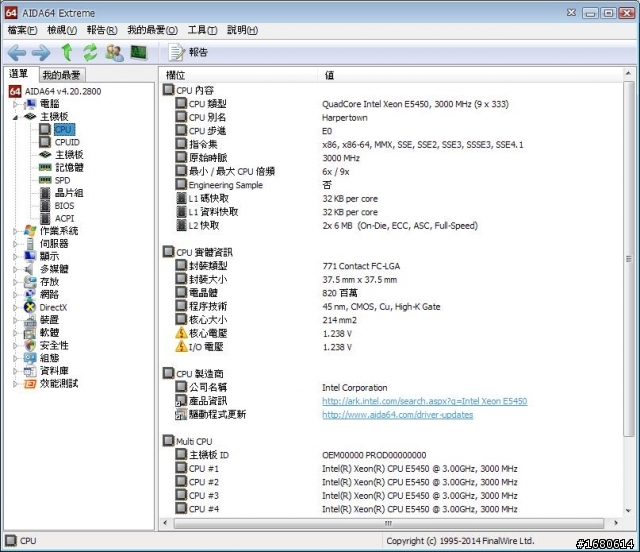Screen dimensions: 640x552
Task: Click the horizontal scrollbar left arrow
Action: 165,523
